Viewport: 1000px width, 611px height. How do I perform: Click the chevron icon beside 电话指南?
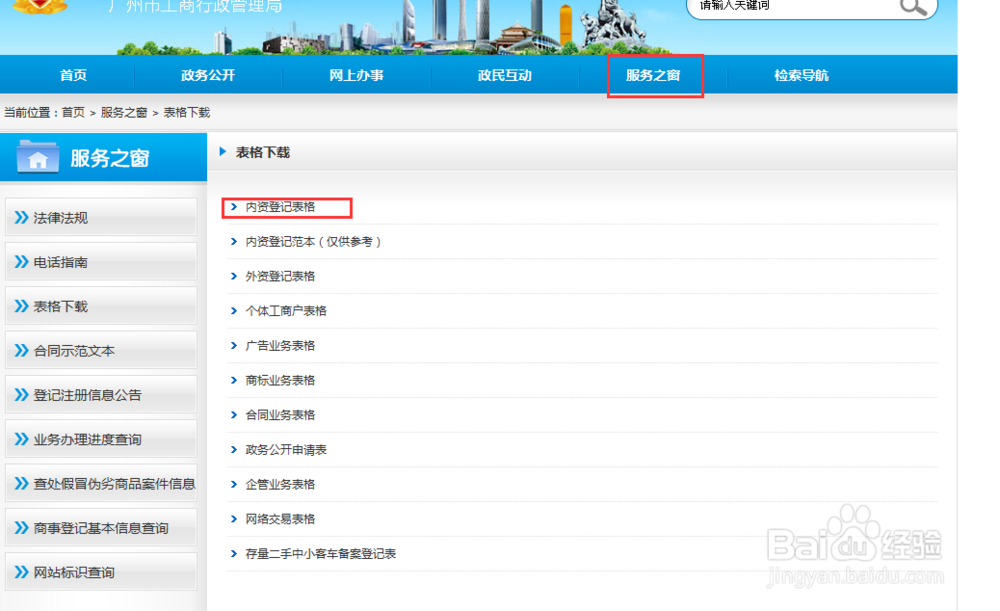[x=22, y=261]
